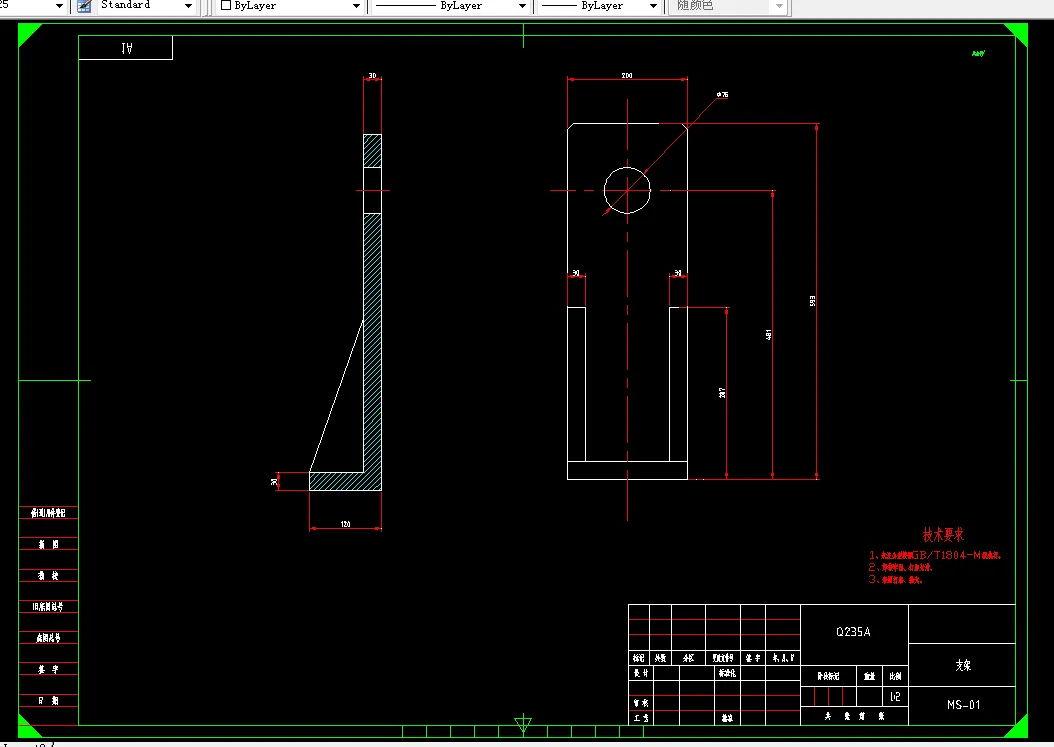1054x747 pixels.
Task: Expand the Standard table style dropdown
Action: [x=188, y=6]
